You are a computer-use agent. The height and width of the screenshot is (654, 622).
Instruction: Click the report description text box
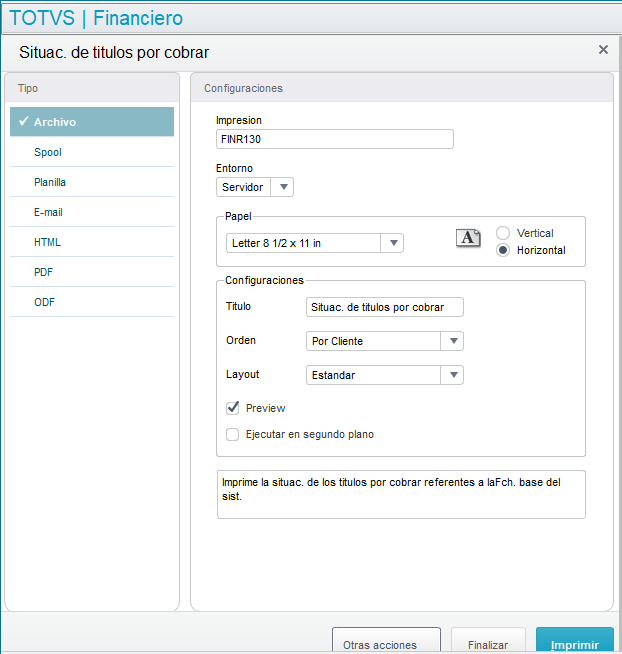coord(401,494)
